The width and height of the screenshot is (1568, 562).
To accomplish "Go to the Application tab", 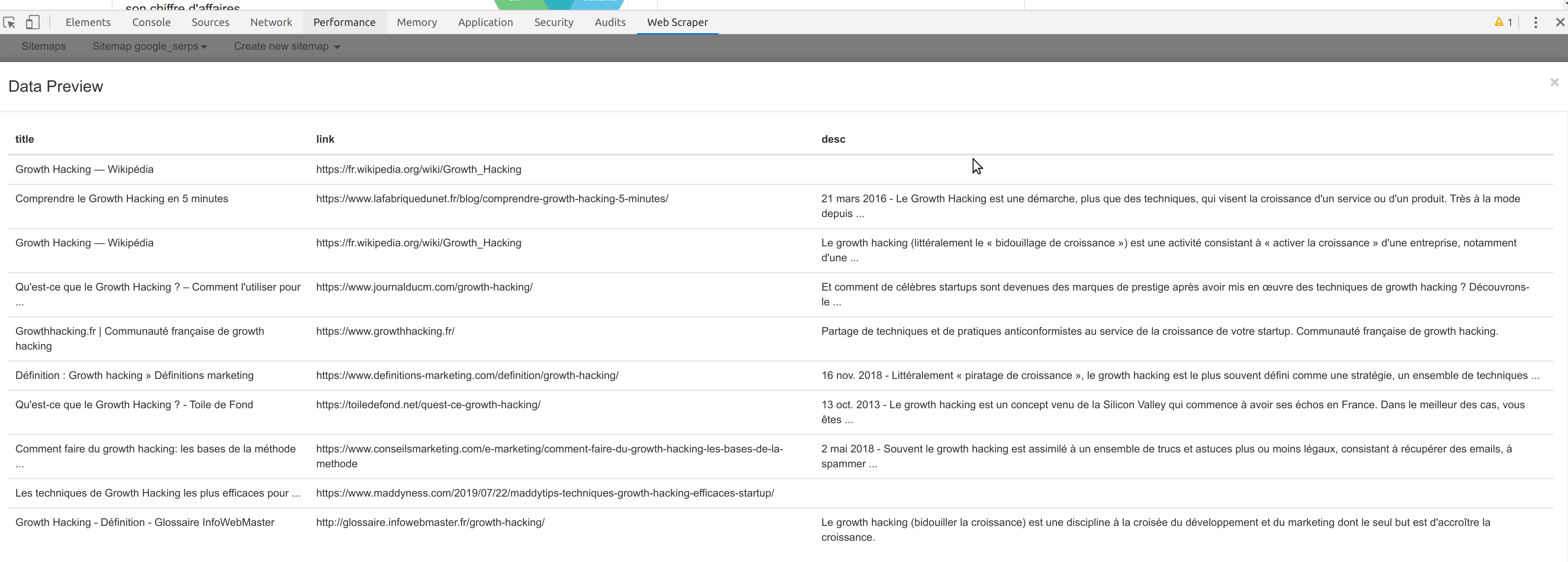I will tap(485, 23).
